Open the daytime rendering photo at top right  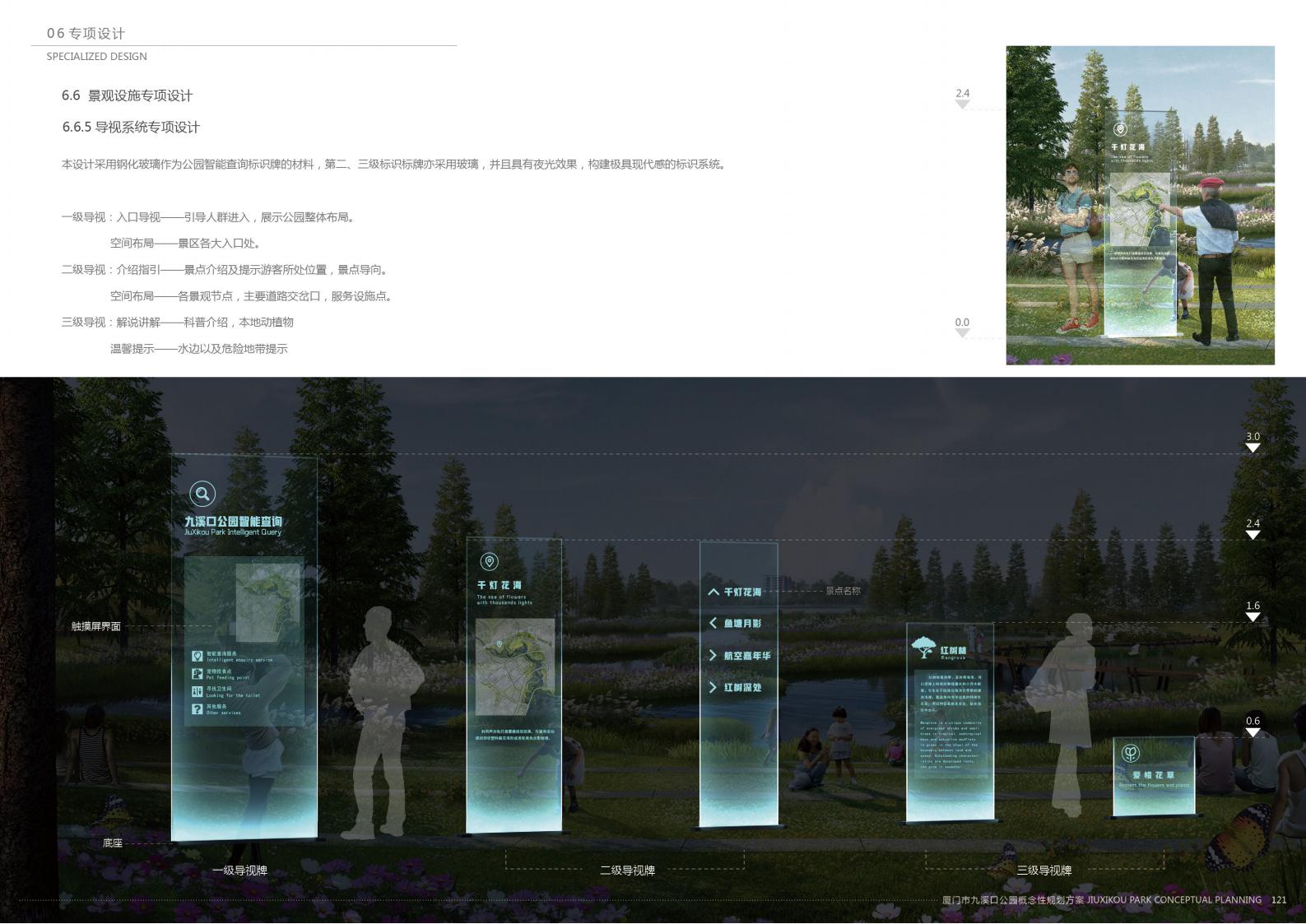pyautogui.click(x=1140, y=205)
